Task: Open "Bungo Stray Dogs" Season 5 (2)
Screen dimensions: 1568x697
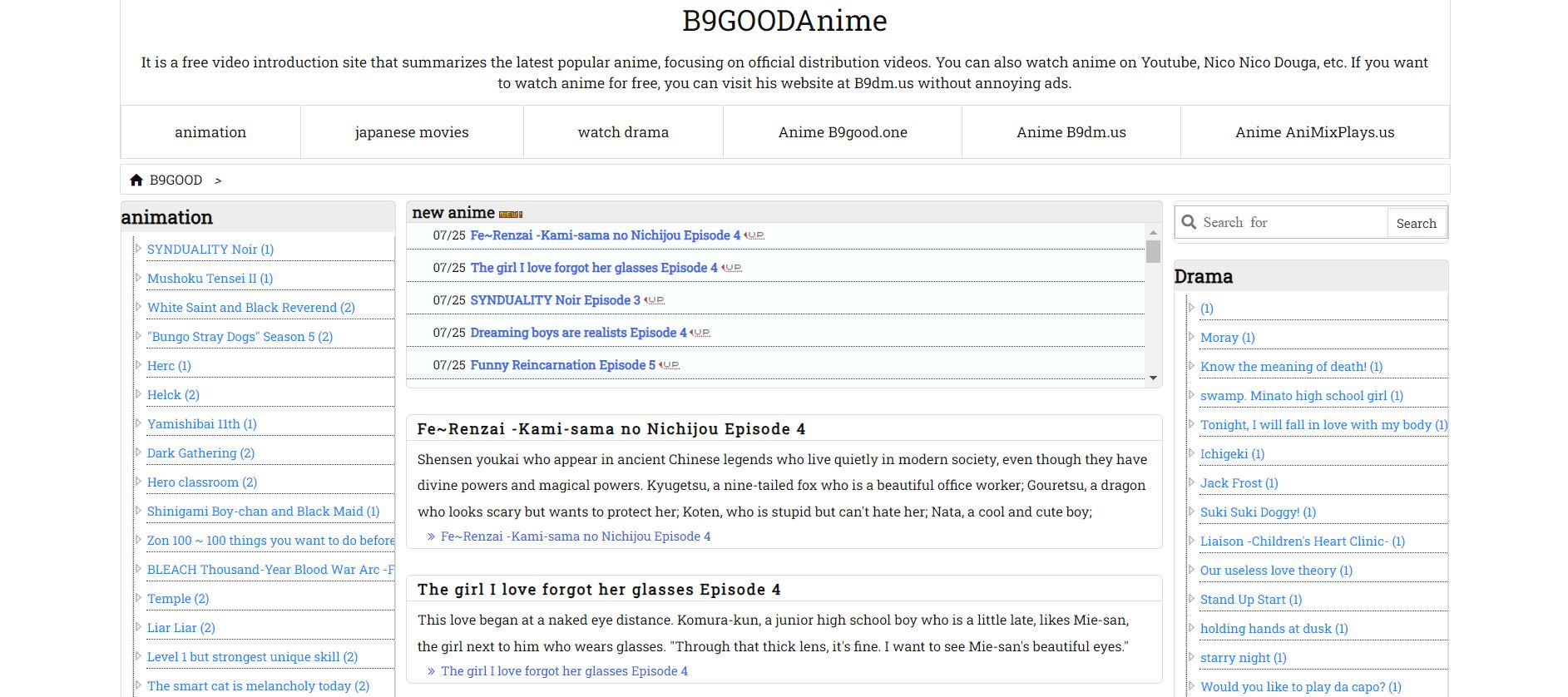Action: tap(240, 336)
